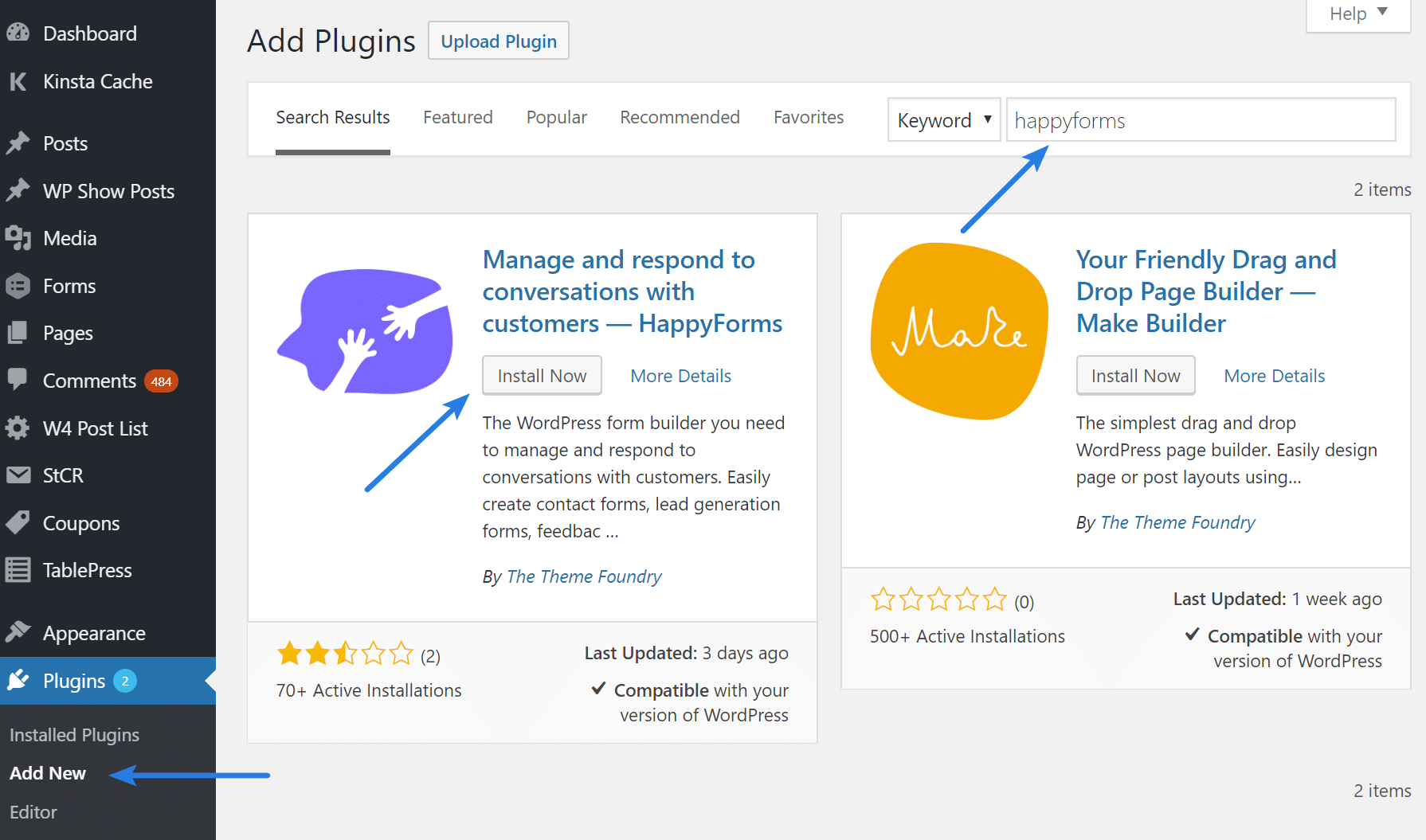View More Details for HappyForms
Viewport: 1426px width, 840px height.
(x=681, y=376)
